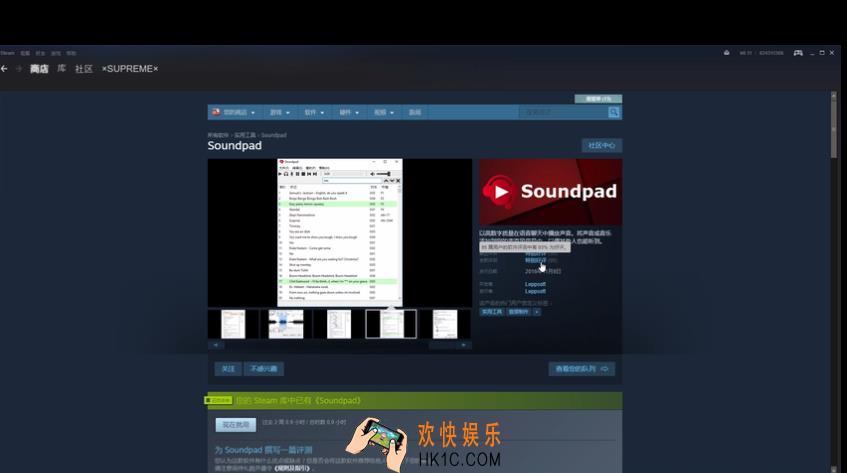Switch to Big Picture mode via controller icon
This screenshot has width=847, height=473.
click(x=798, y=52)
